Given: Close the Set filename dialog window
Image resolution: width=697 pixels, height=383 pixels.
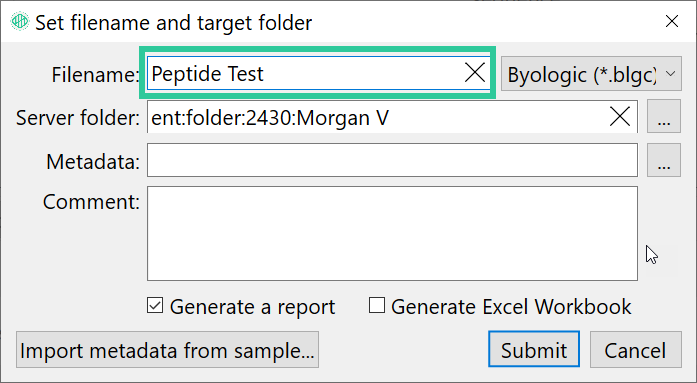Looking at the screenshot, I should click(672, 21).
